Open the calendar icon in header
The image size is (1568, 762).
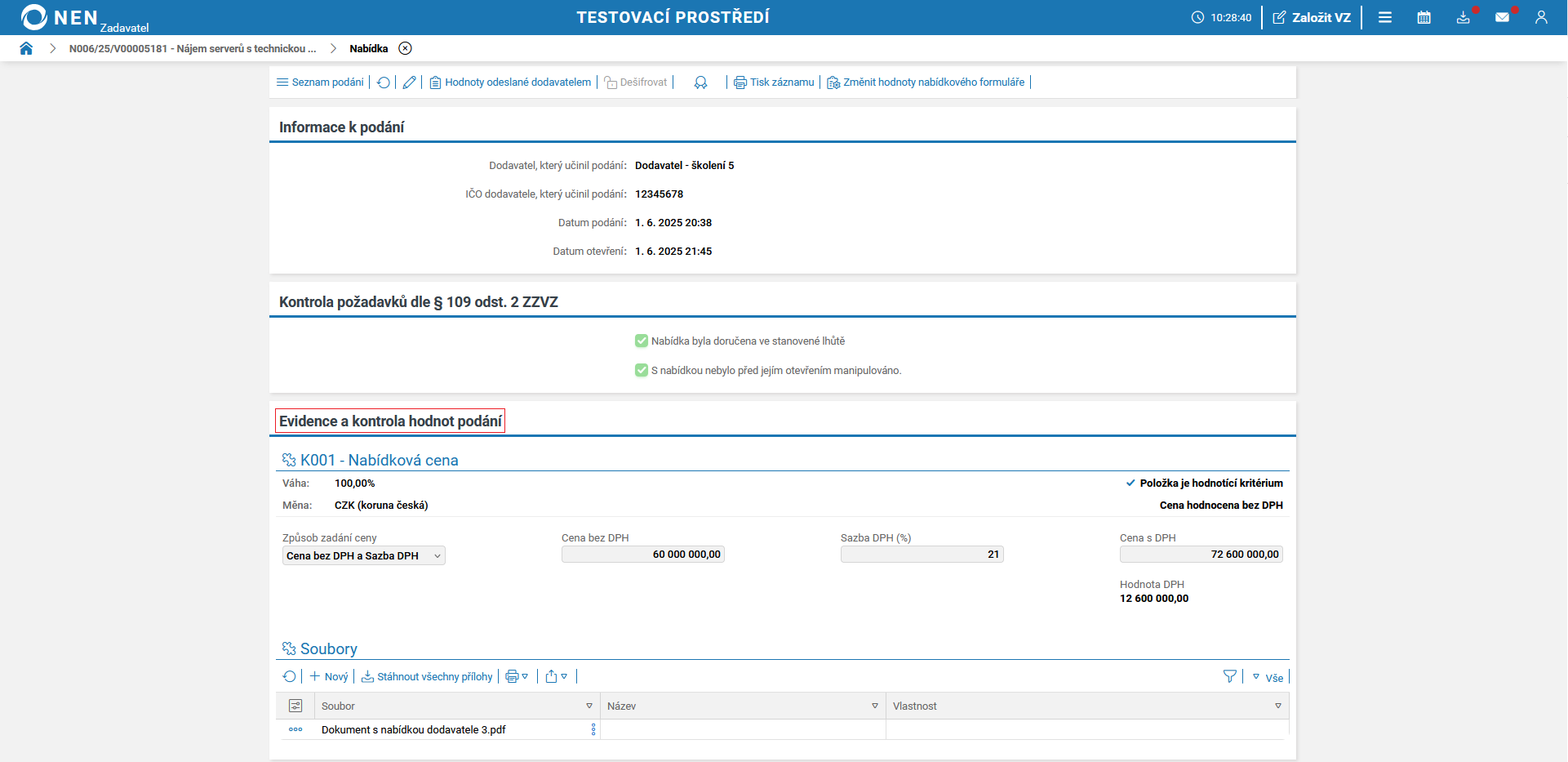tap(1424, 17)
